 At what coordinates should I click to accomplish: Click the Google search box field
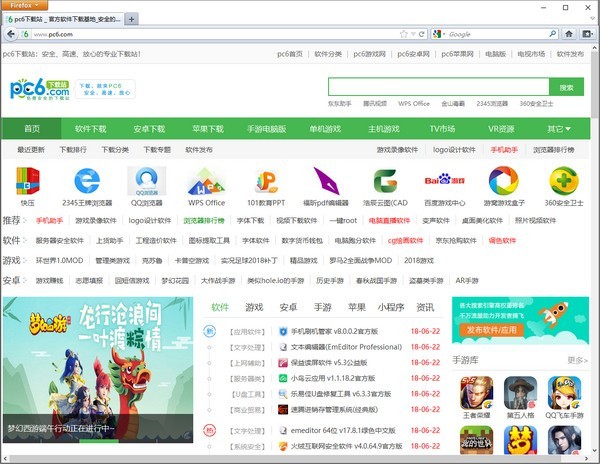[x=497, y=34]
